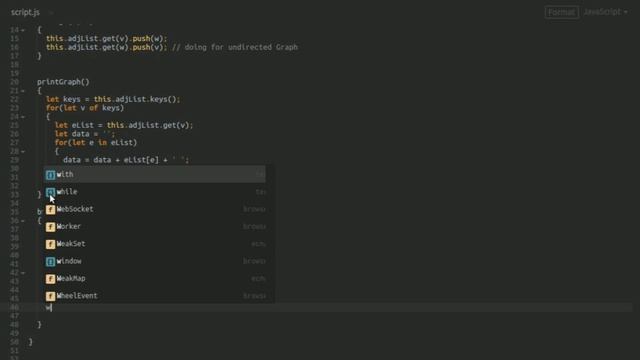This screenshot has height=360, width=640.
Task: Toggle the fold arrow at line 36
Action: 23,221
